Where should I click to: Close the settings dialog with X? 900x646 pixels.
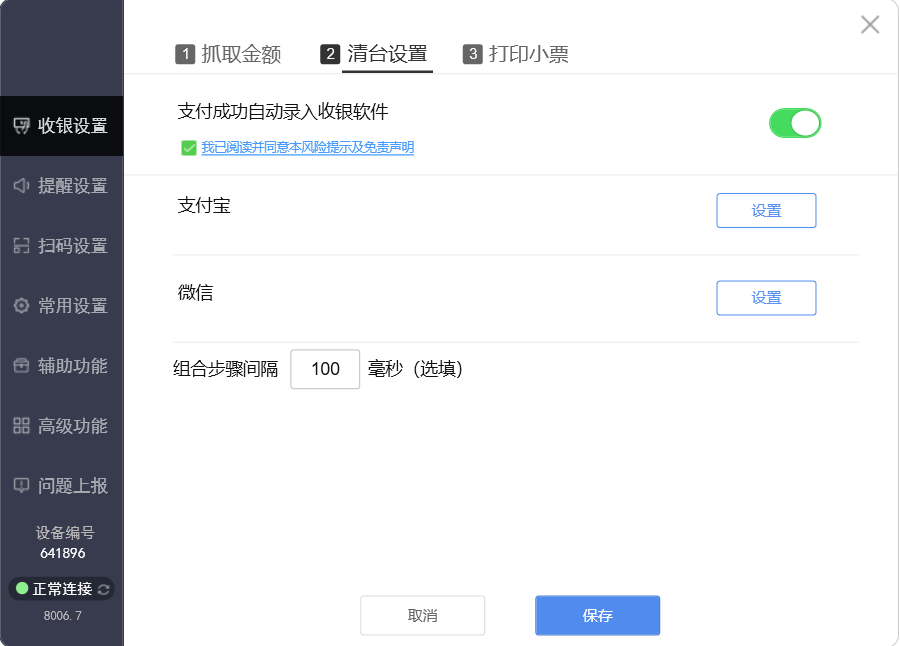coord(870,25)
